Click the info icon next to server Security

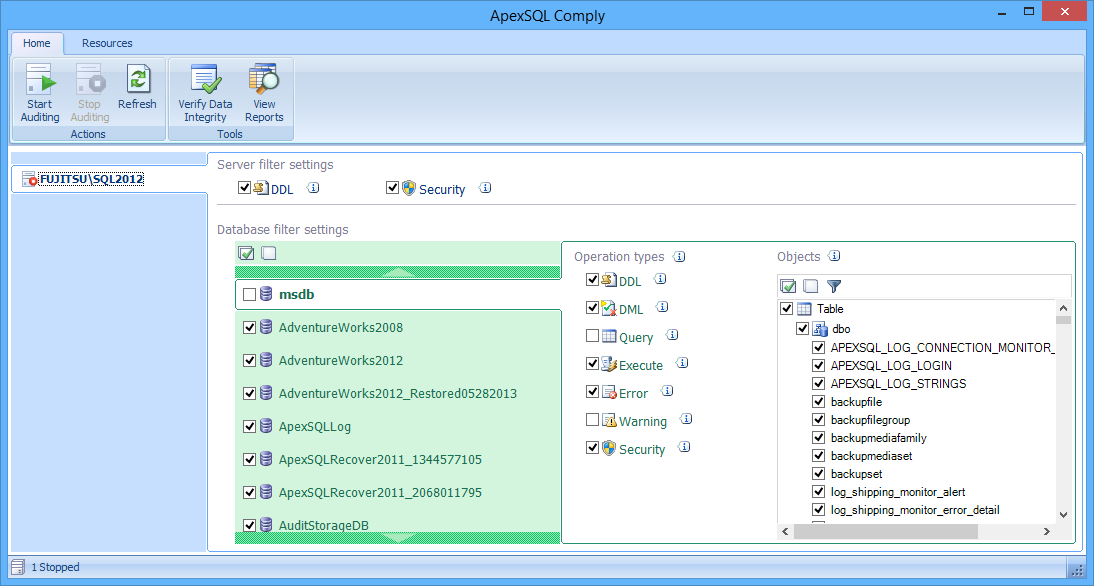486,188
